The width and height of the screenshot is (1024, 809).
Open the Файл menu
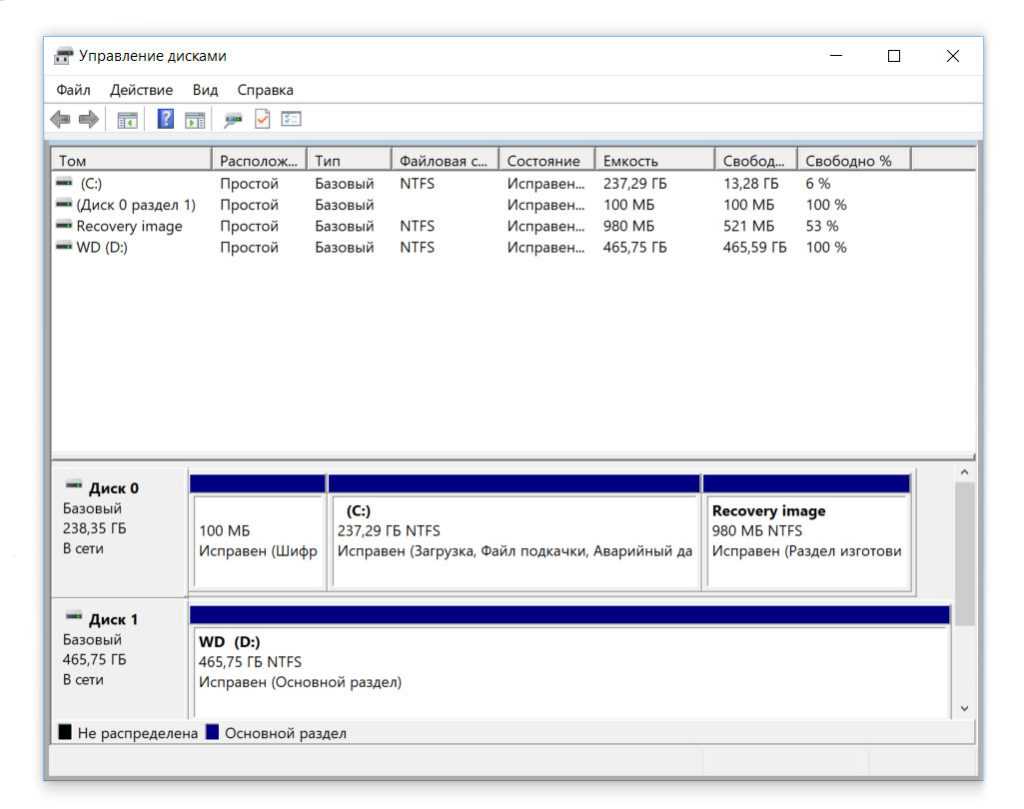74,90
